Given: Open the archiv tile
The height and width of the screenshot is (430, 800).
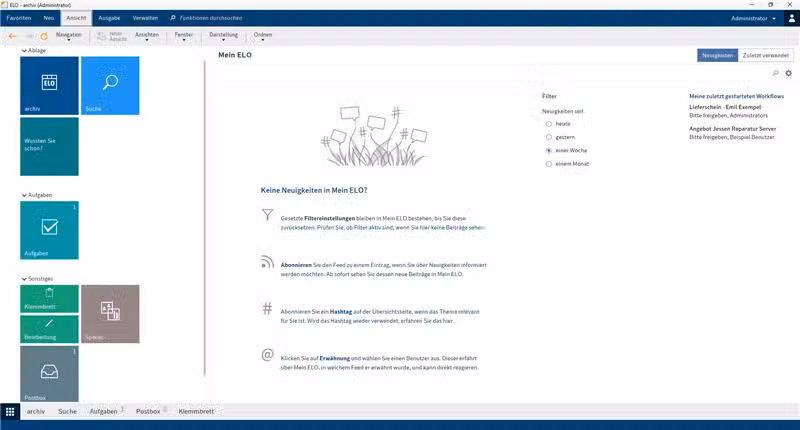Looking at the screenshot, I should tap(49, 85).
